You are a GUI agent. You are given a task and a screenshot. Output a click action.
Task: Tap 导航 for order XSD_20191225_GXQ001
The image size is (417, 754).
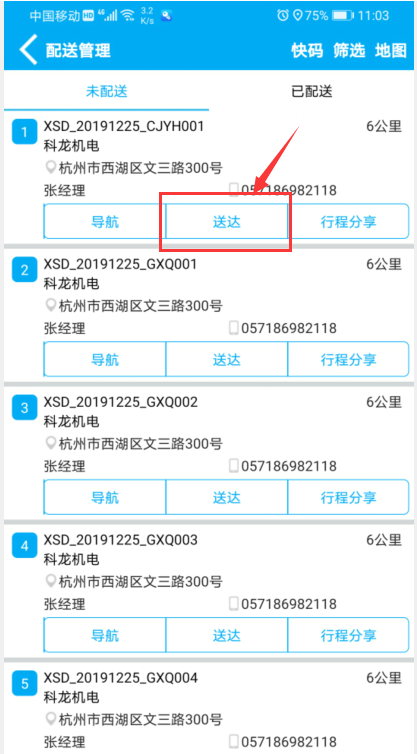click(x=105, y=359)
